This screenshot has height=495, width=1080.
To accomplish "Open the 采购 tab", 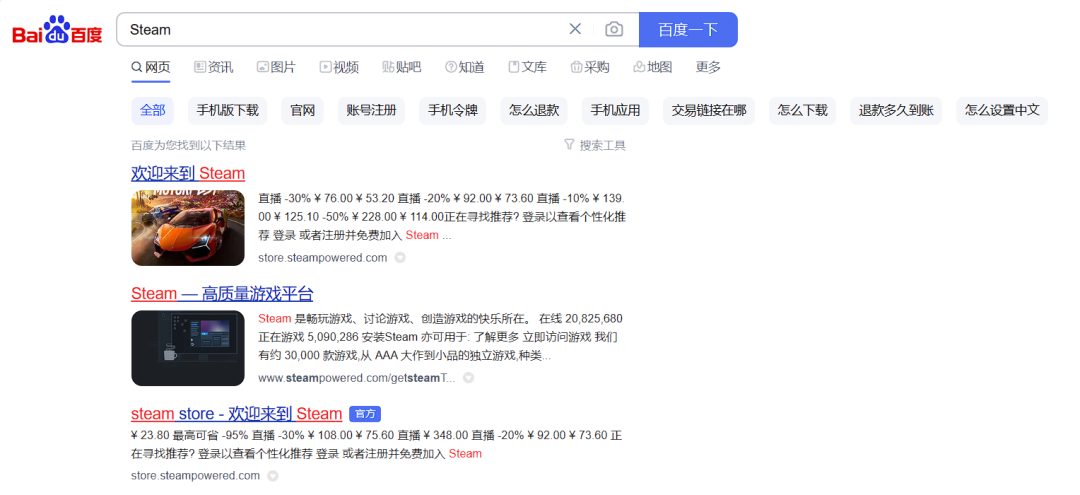I will coord(590,67).
